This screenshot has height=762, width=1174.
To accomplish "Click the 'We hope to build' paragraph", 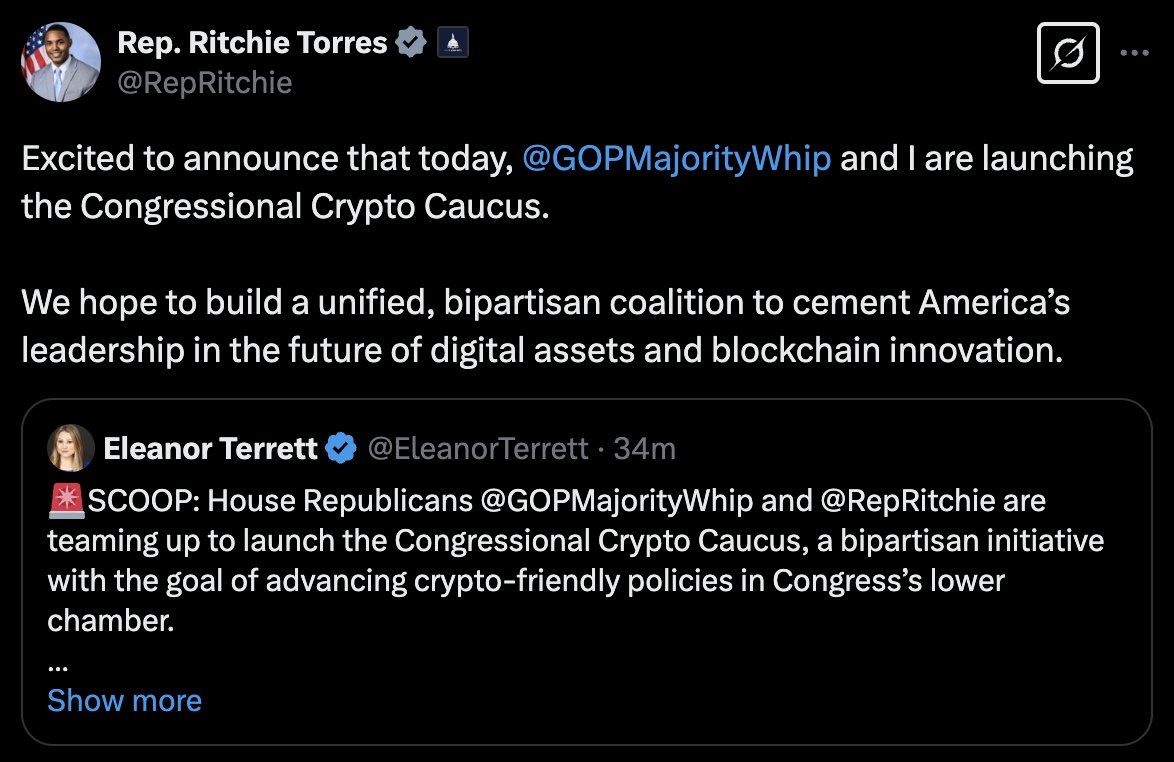I will click(x=545, y=326).
